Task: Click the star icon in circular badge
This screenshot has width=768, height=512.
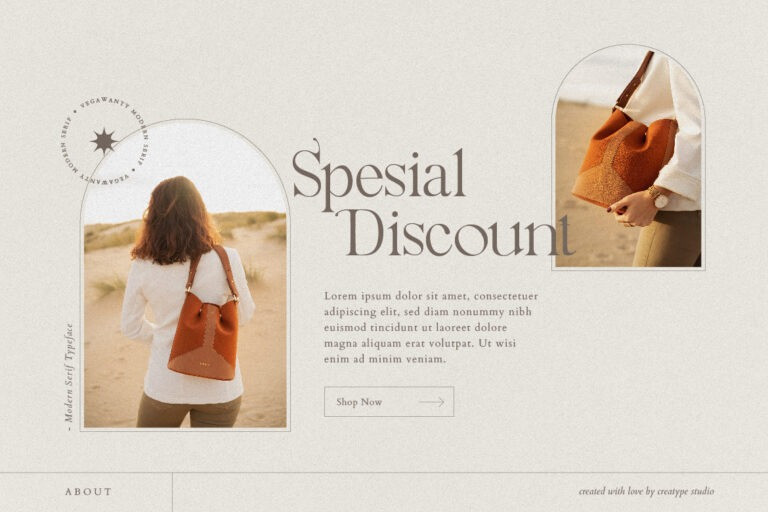Action: (104, 141)
